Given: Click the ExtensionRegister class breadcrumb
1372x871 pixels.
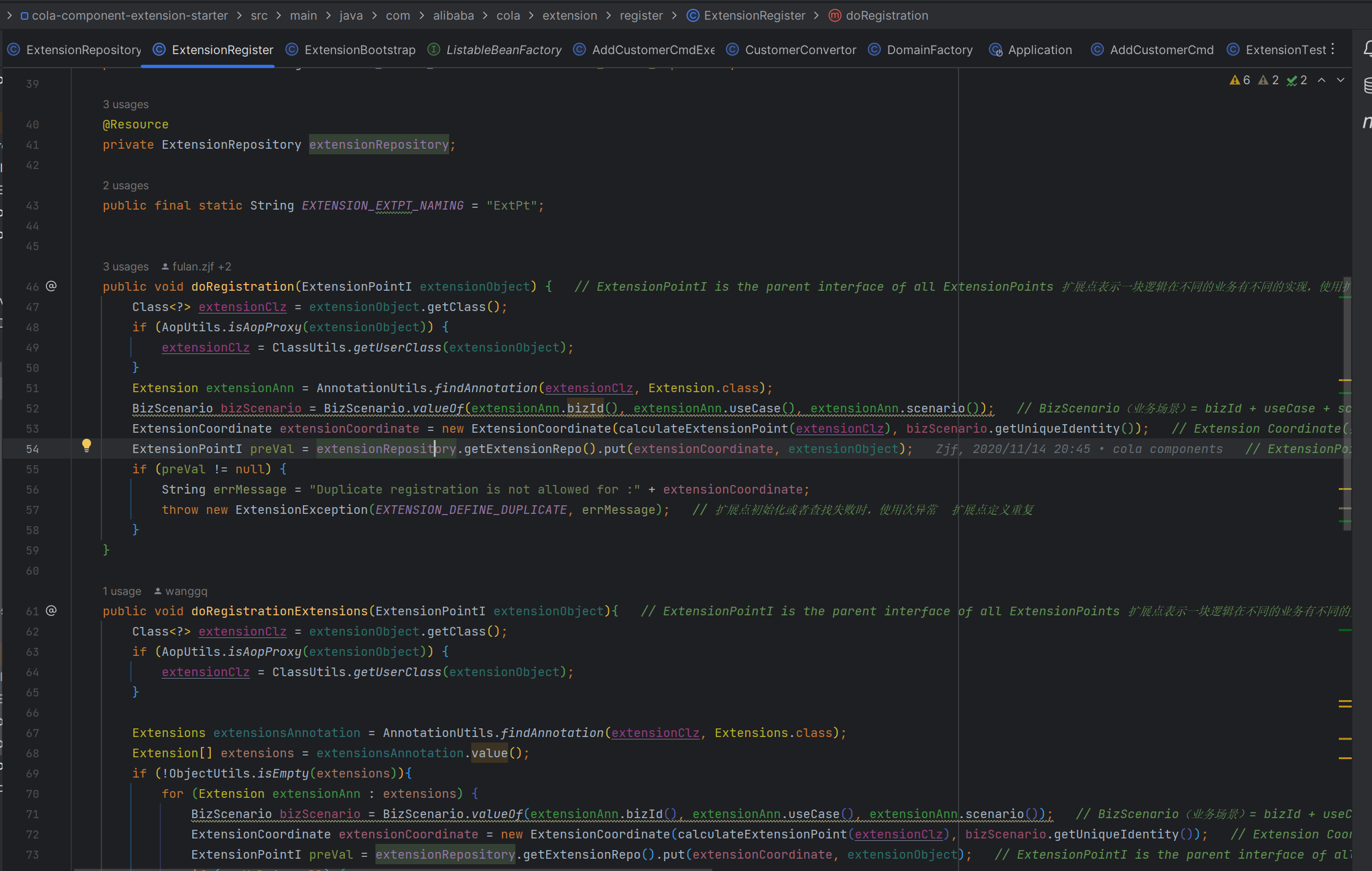Looking at the screenshot, I should pos(746,15).
